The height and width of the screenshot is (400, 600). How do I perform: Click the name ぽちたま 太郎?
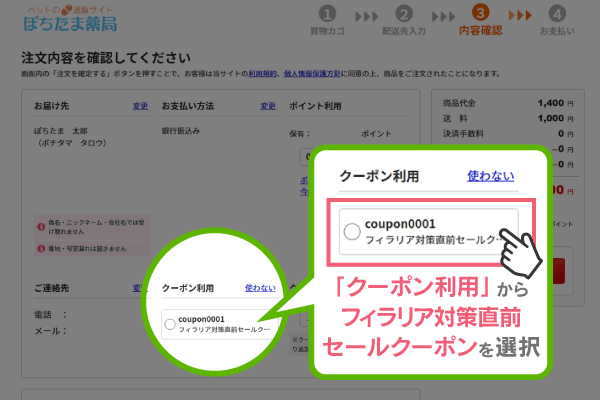coord(61,131)
